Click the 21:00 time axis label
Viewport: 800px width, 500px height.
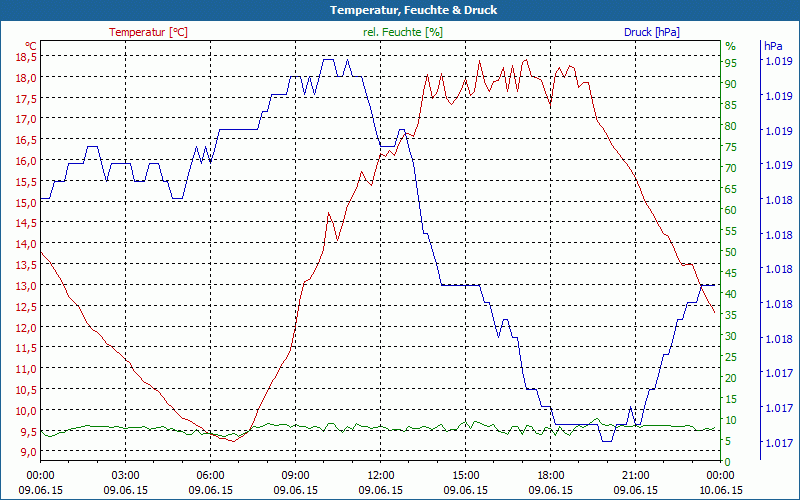(635, 475)
